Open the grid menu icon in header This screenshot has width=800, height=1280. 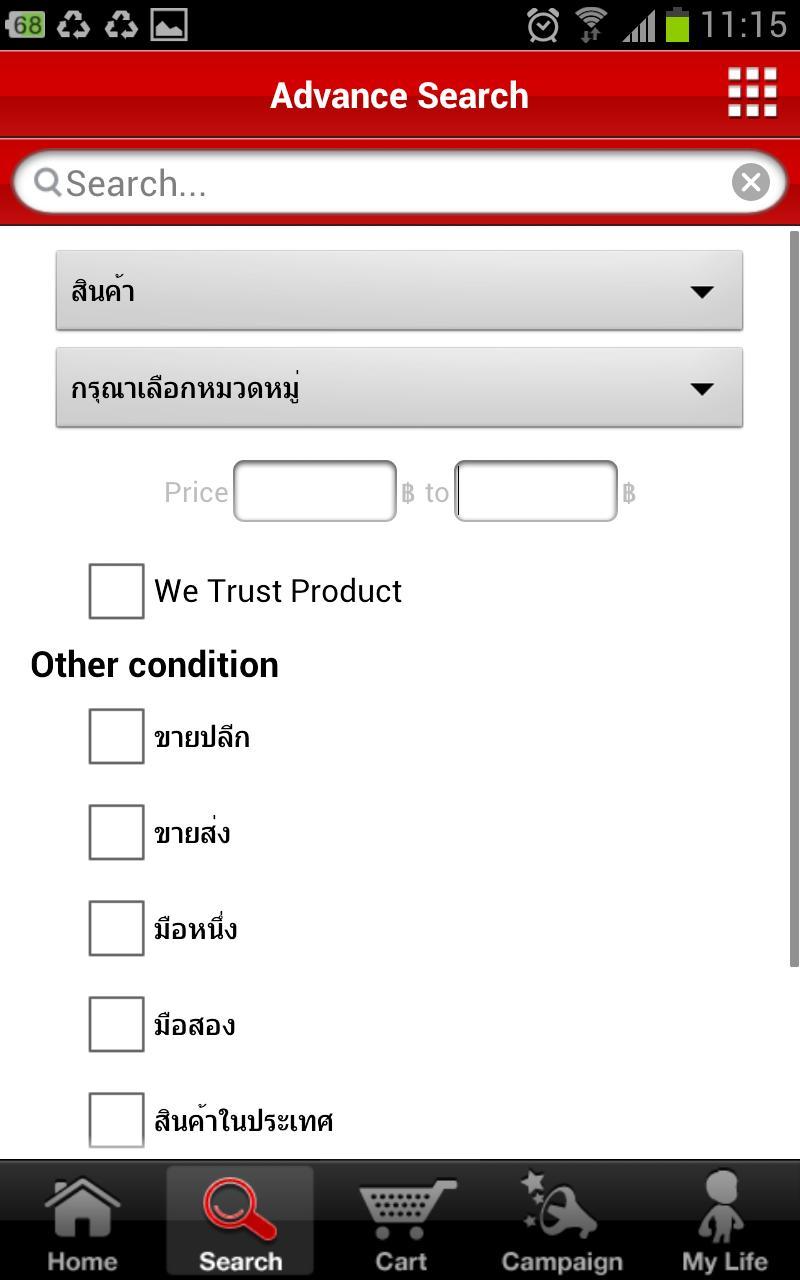click(752, 94)
